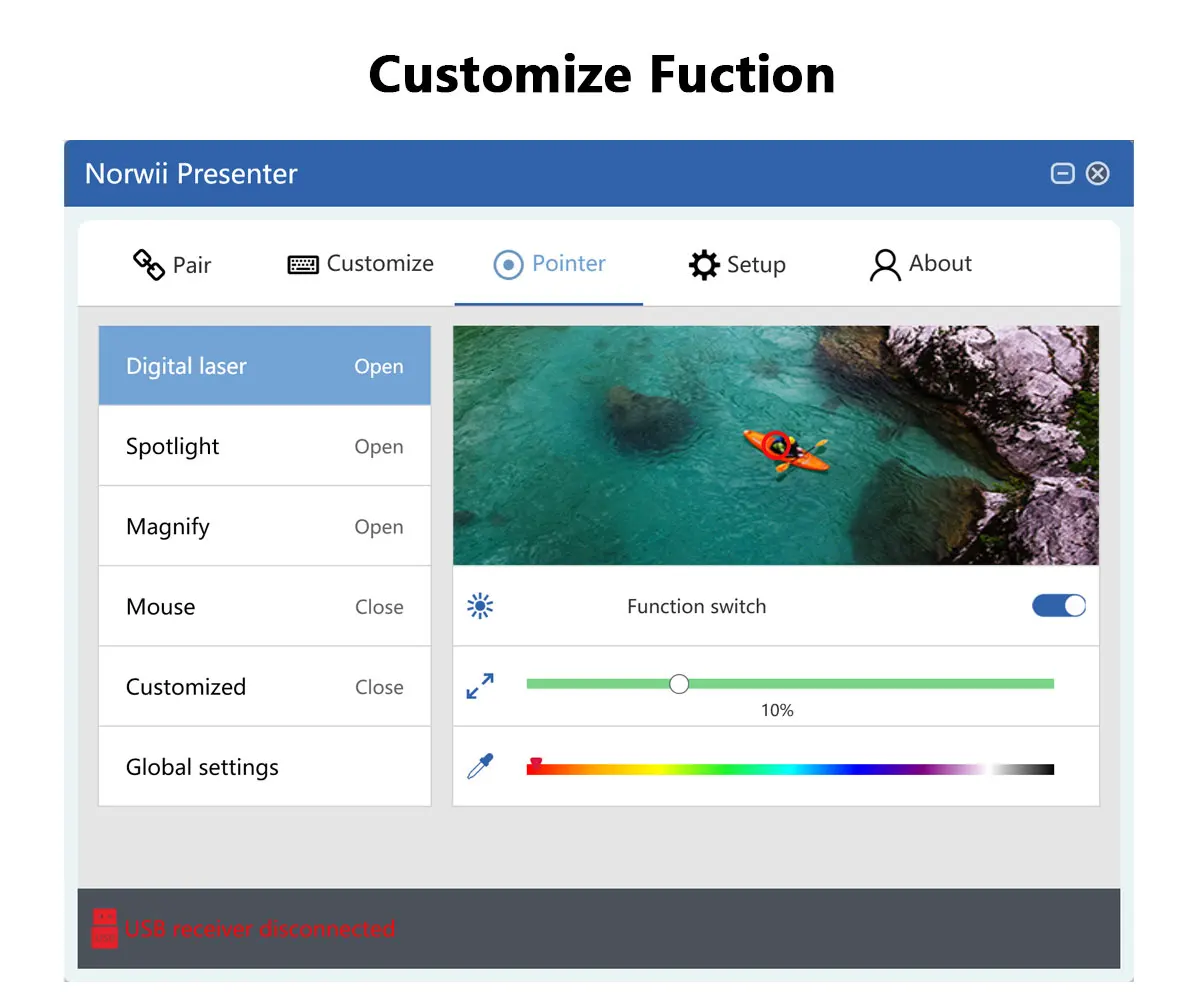Click the eyedropper color icon
Image resolution: width=1200 pixels, height=1000 pixels.
[x=481, y=767]
